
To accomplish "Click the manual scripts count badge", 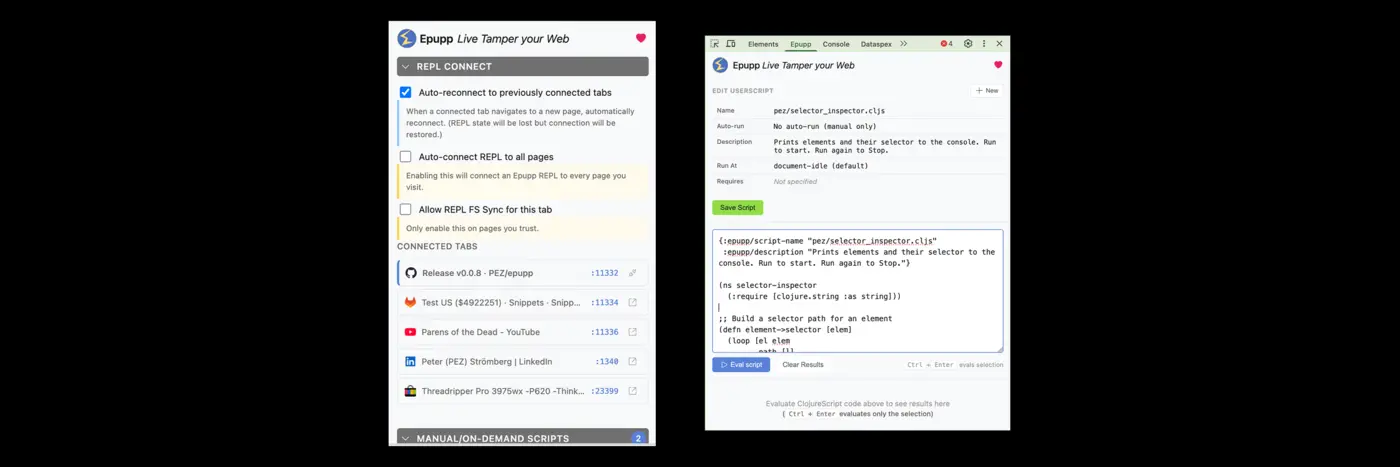I will (638, 438).
